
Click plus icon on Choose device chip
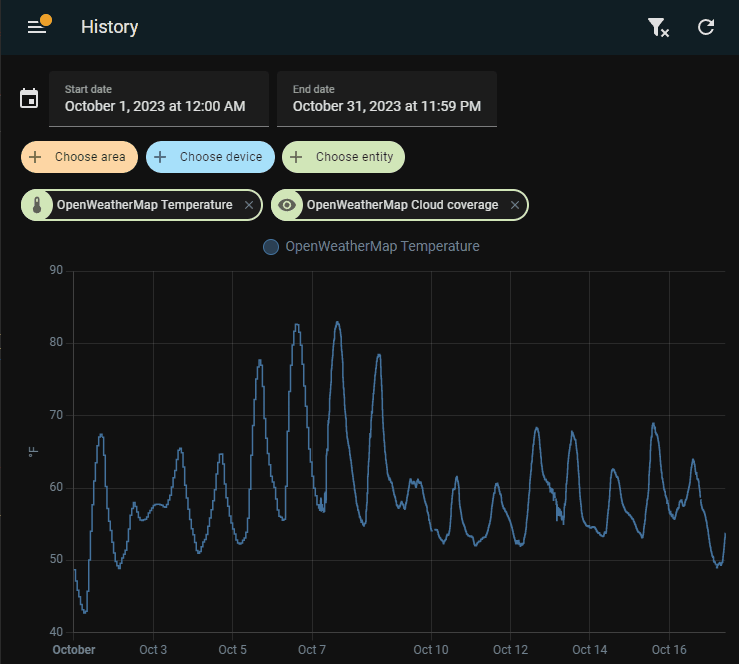(x=160, y=157)
